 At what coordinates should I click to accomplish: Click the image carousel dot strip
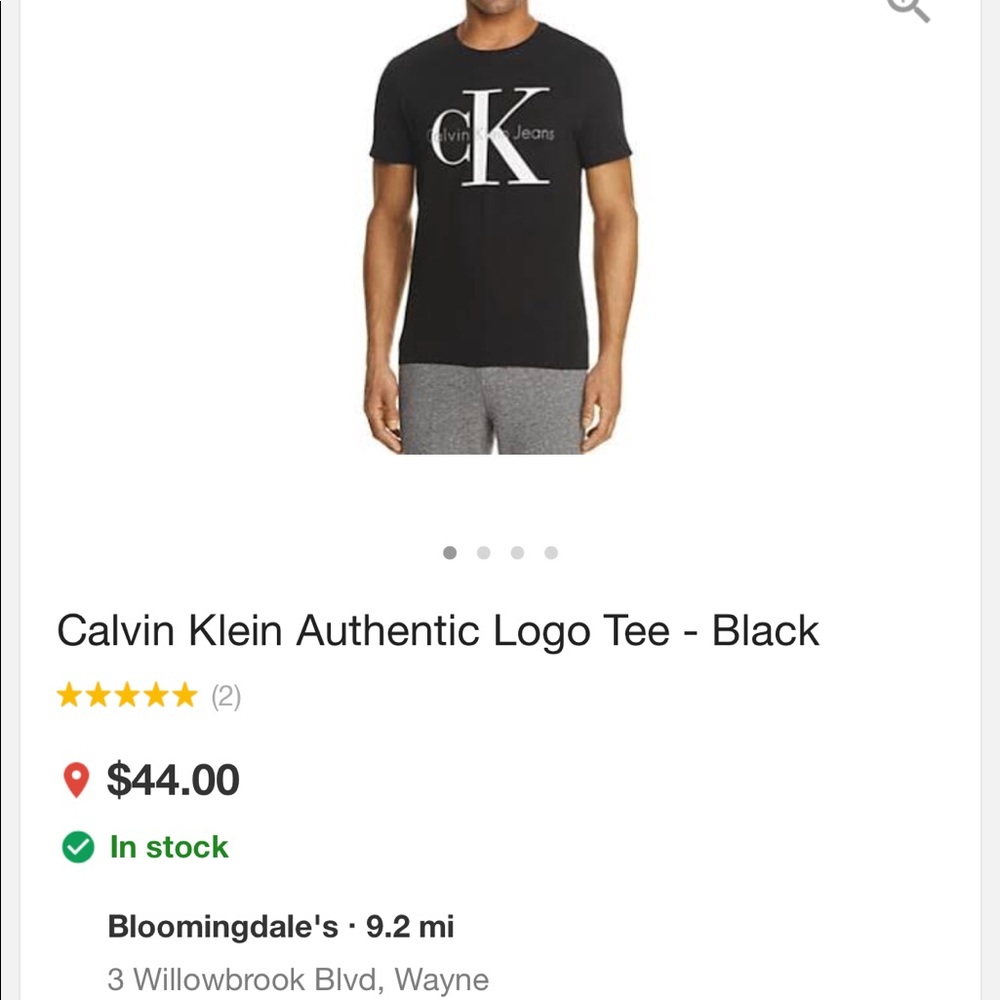[x=500, y=552]
